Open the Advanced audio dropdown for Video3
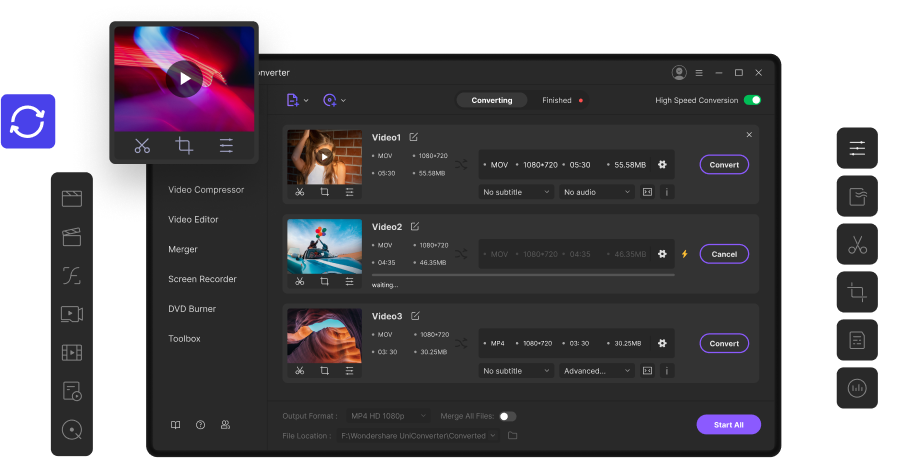Viewport: 902px width, 473px height. pyautogui.click(x=597, y=371)
